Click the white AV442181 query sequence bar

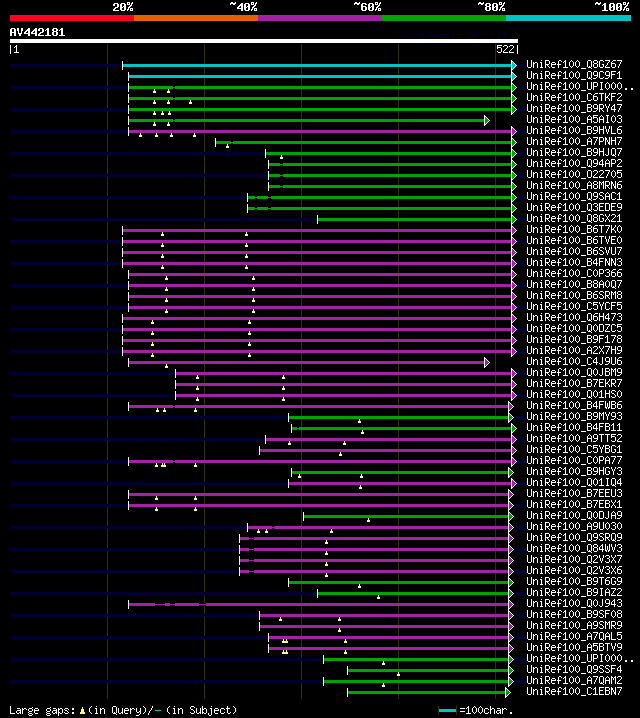[264, 41]
